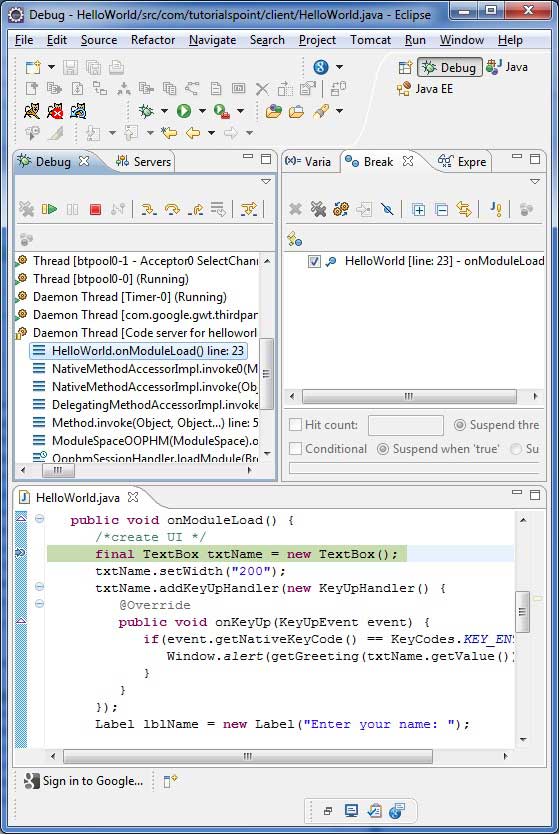Click Drop to Frame icon
560x835 pixels.
(218, 209)
